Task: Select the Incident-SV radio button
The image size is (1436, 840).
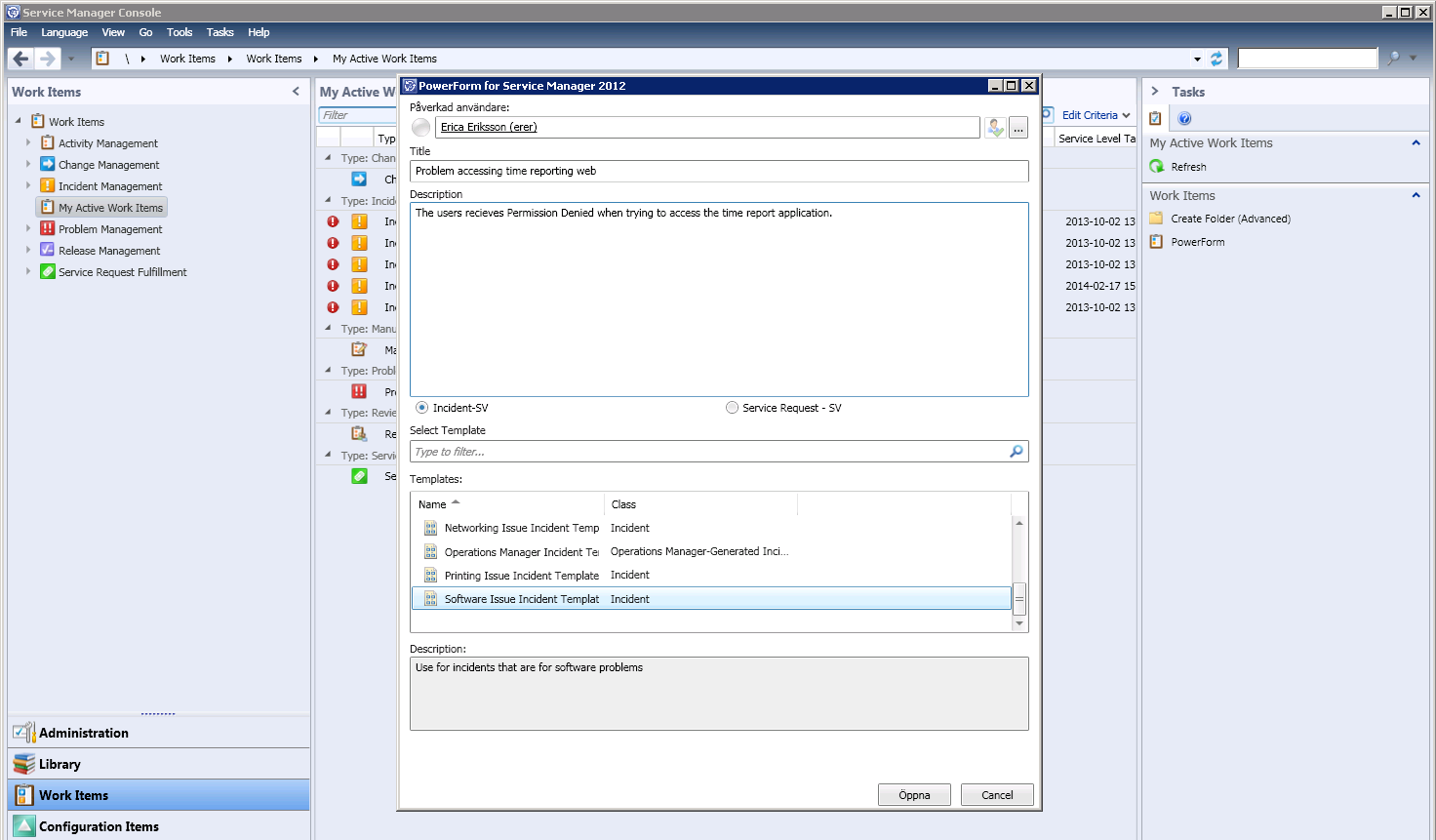Action: pyautogui.click(x=421, y=408)
